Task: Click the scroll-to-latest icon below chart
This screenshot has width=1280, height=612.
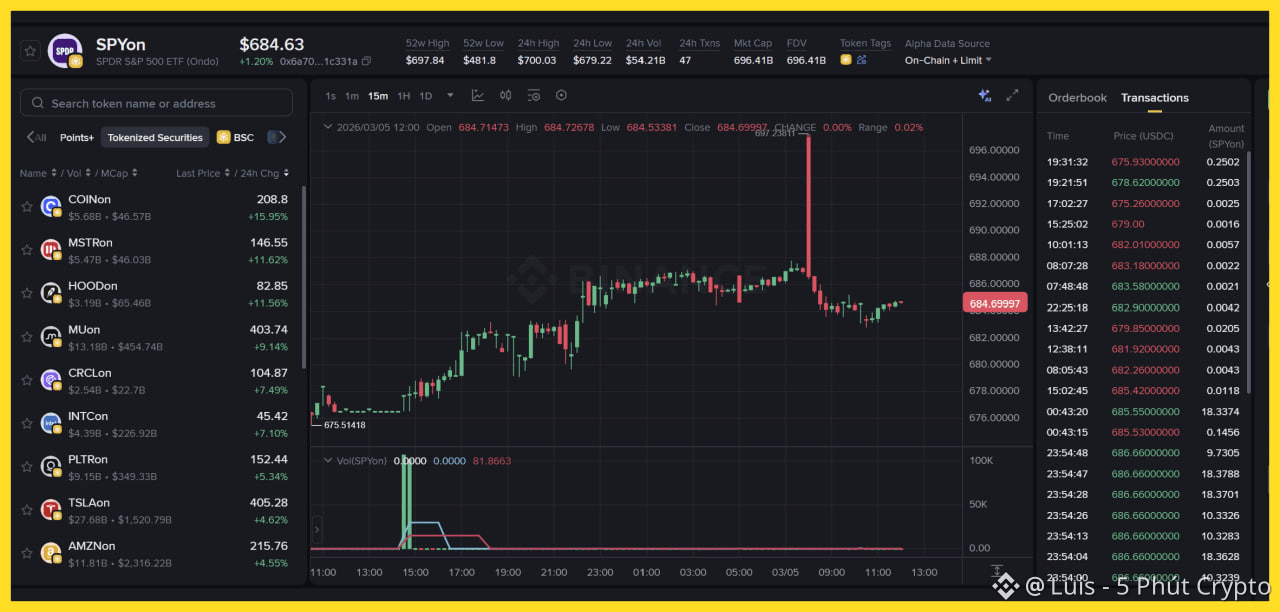Action: (x=997, y=573)
